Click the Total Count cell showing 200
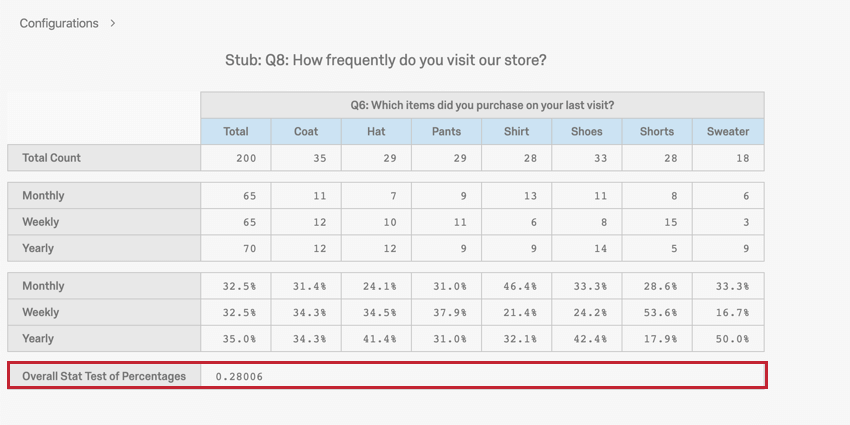 pyautogui.click(x=236, y=158)
